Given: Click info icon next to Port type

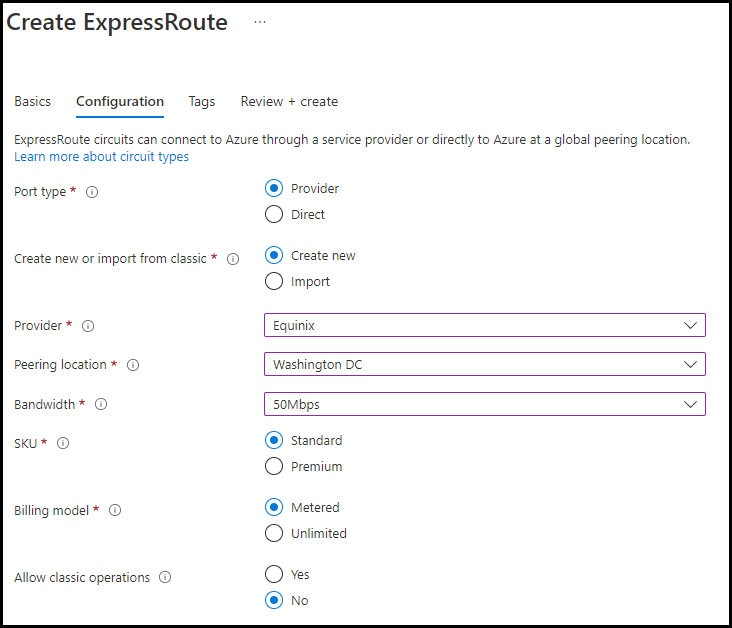Looking at the screenshot, I should point(92,192).
